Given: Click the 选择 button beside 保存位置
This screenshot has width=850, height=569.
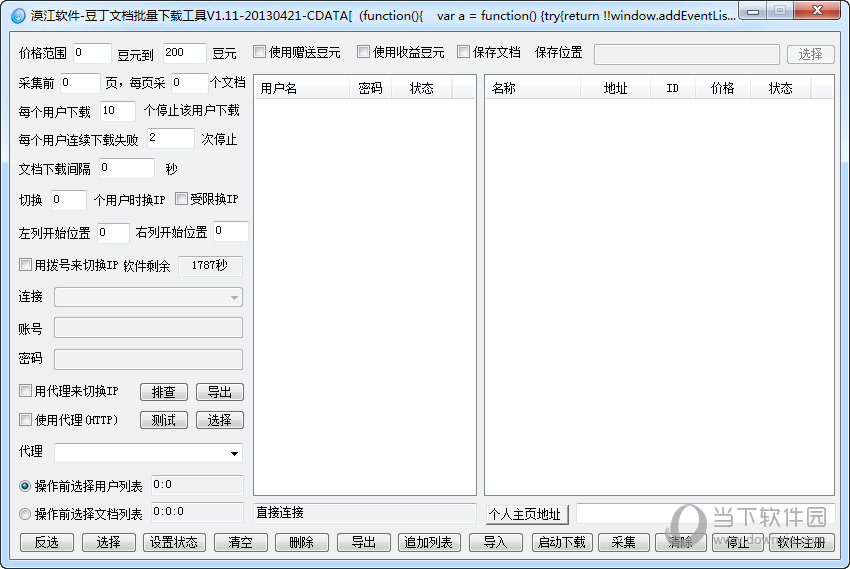Looking at the screenshot, I should 810,54.
